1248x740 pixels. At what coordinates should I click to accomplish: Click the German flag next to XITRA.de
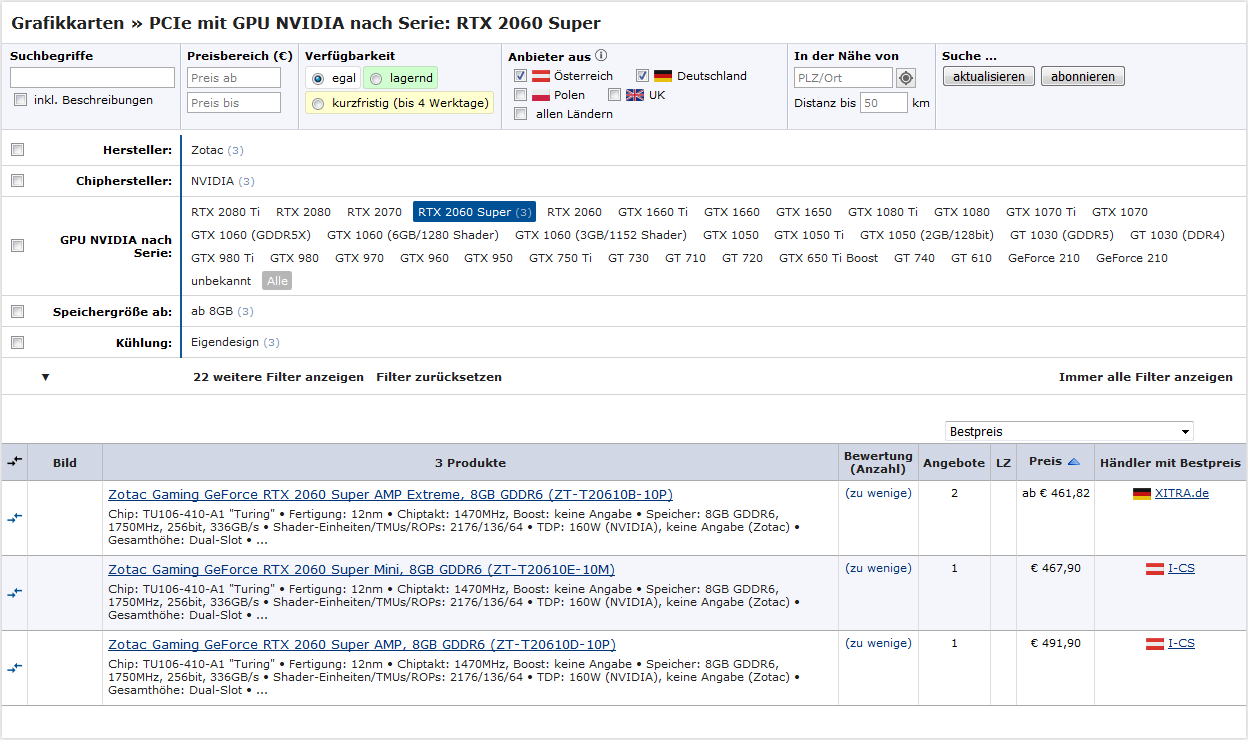(x=1142, y=494)
